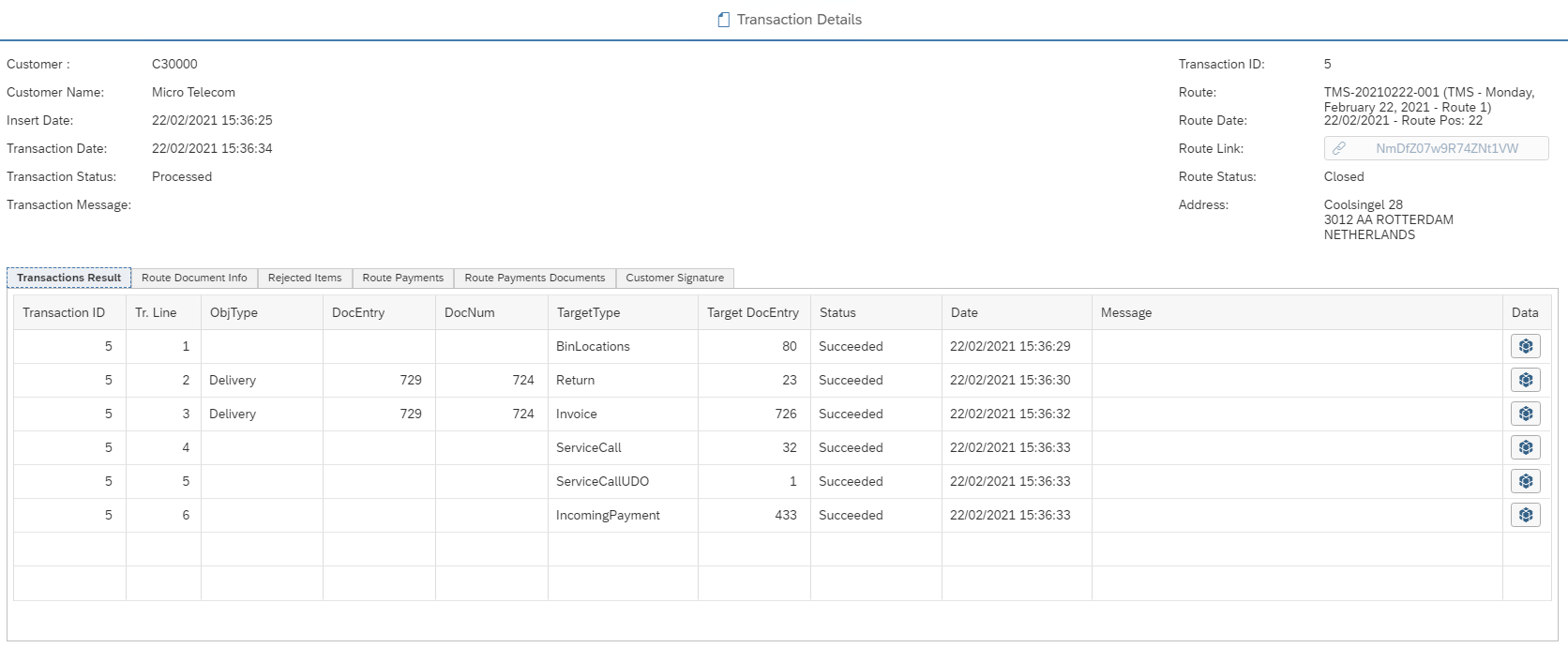Open data icon for Invoice row
This screenshot has width=1568, height=648.
click(x=1525, y=414)
